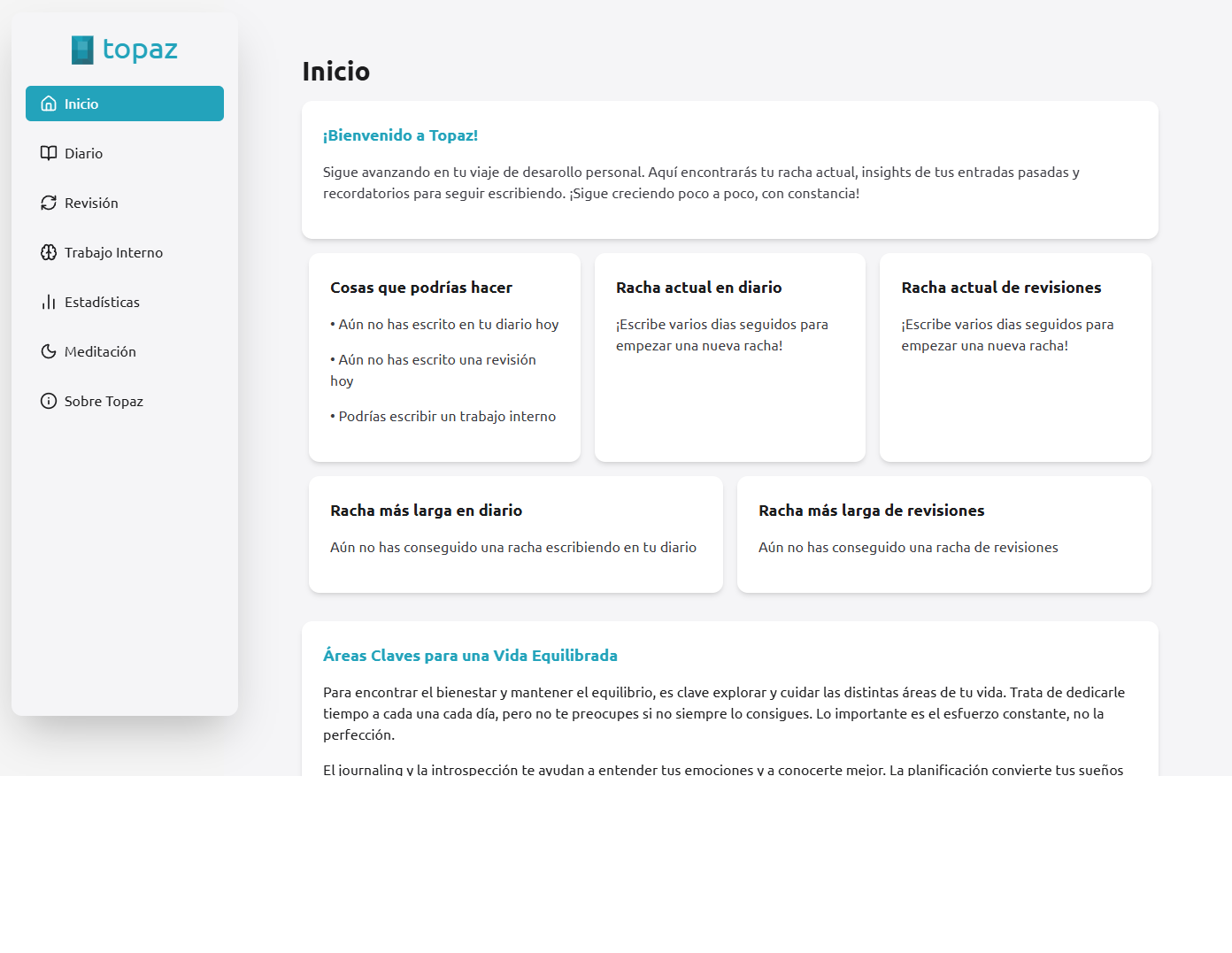1232x953 pixels.
Task: Click the open book icon for Diario
Action: [49, 153]
